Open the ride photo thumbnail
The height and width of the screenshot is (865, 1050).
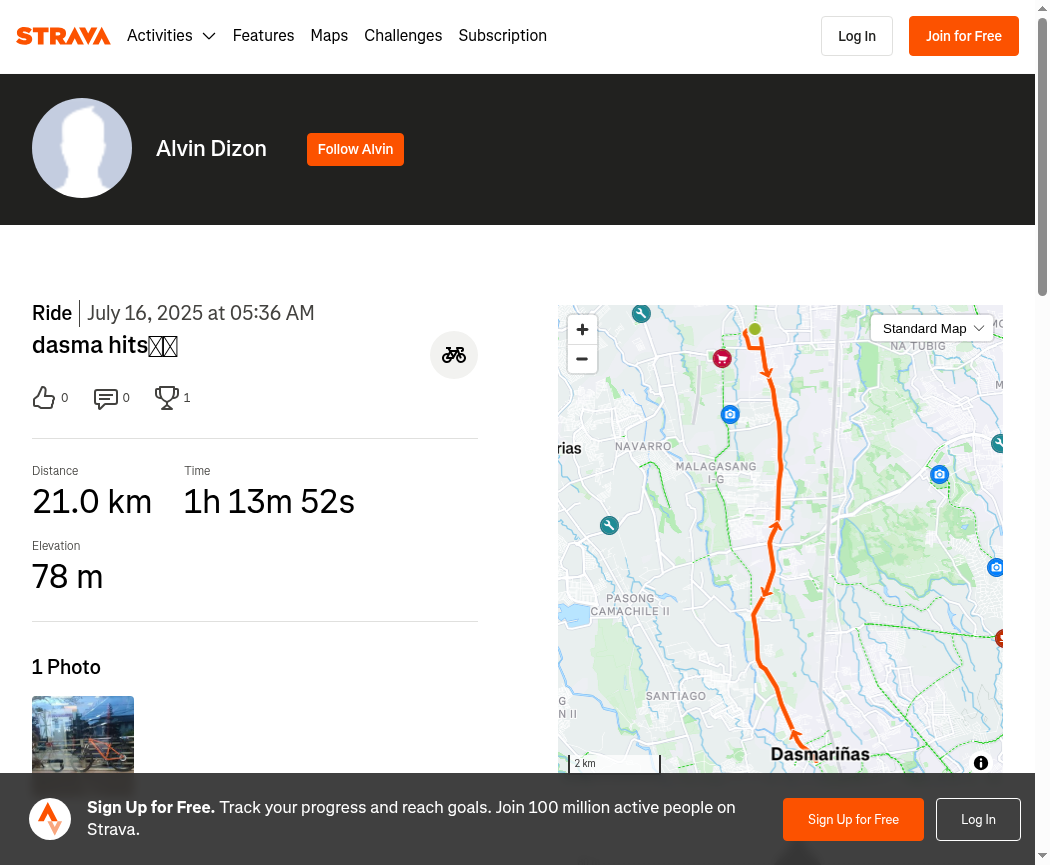83,734
